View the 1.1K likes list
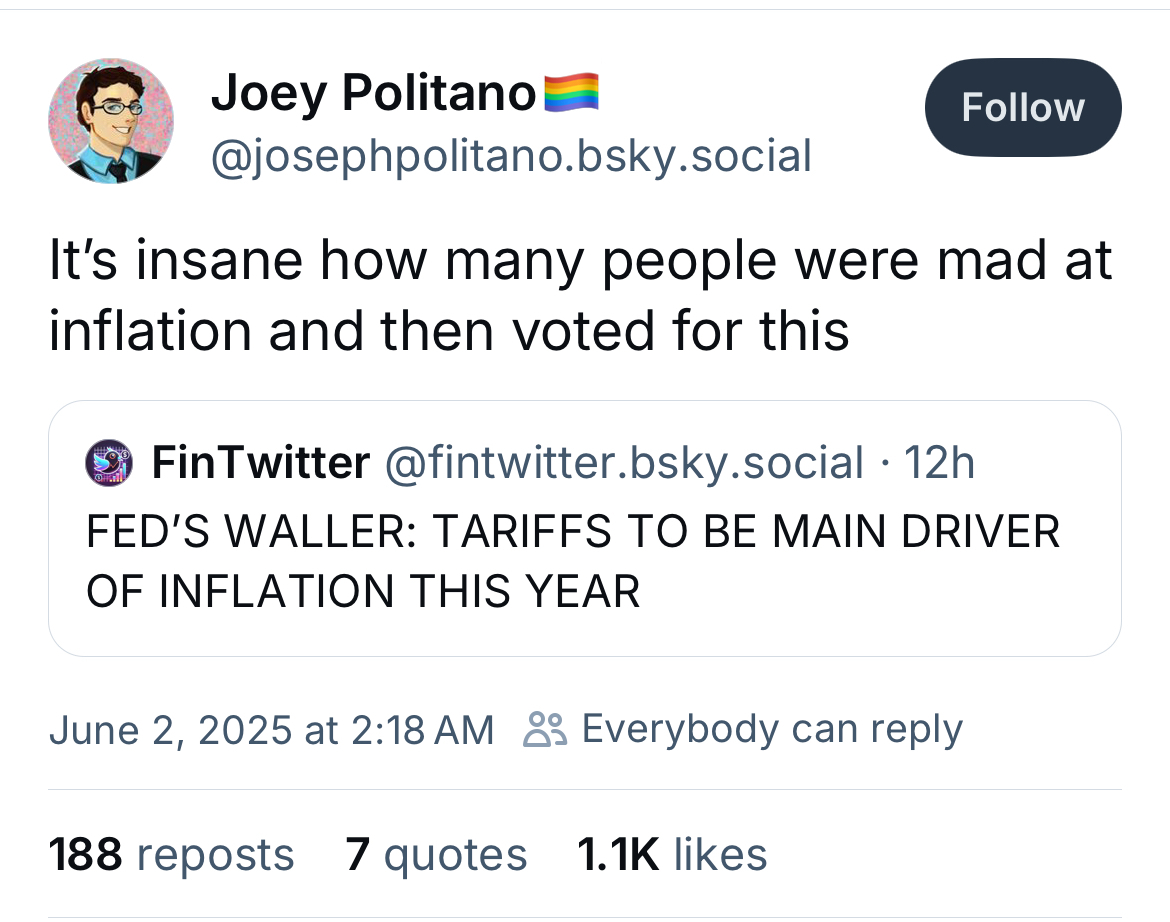The width and height of the screenshot is (1170, 922). (672, 855)
